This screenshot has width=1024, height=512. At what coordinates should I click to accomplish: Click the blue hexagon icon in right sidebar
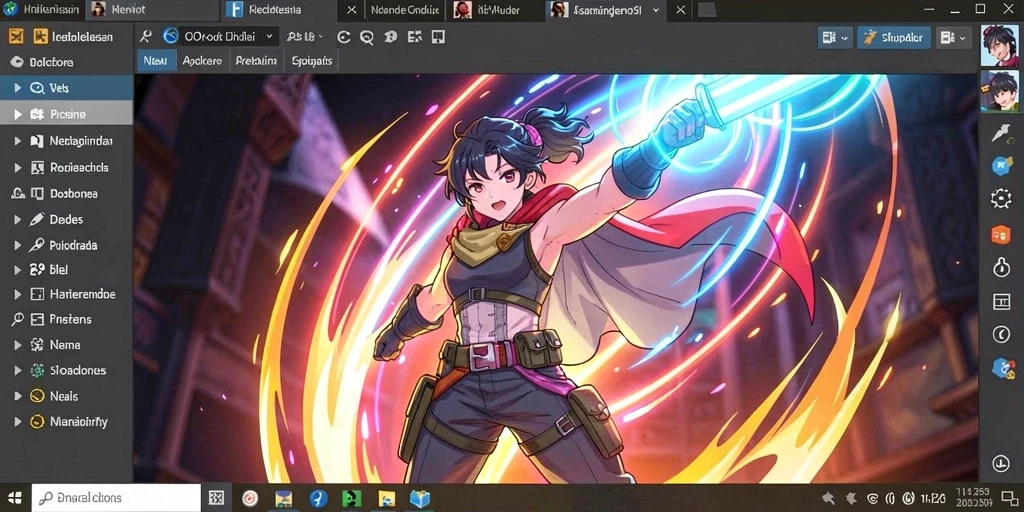coord(1000,166)
